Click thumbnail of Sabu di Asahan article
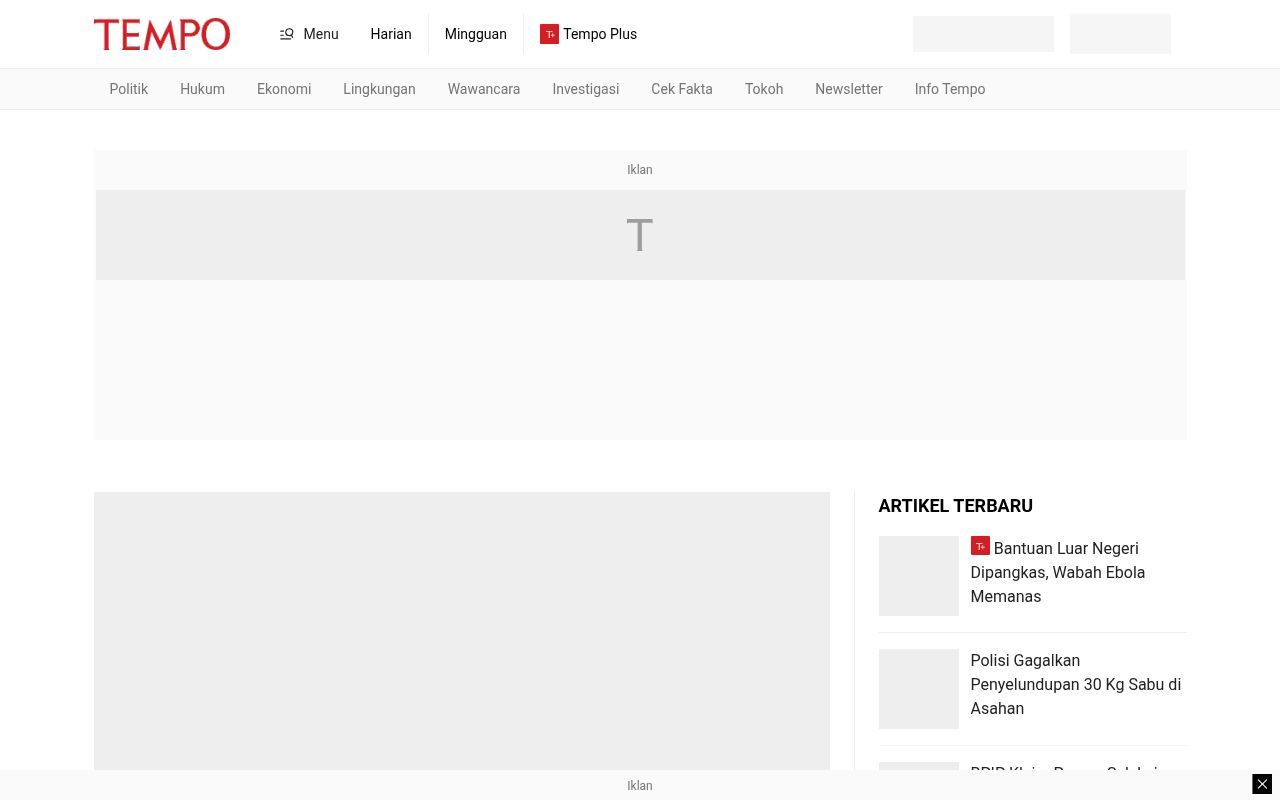 918,689
